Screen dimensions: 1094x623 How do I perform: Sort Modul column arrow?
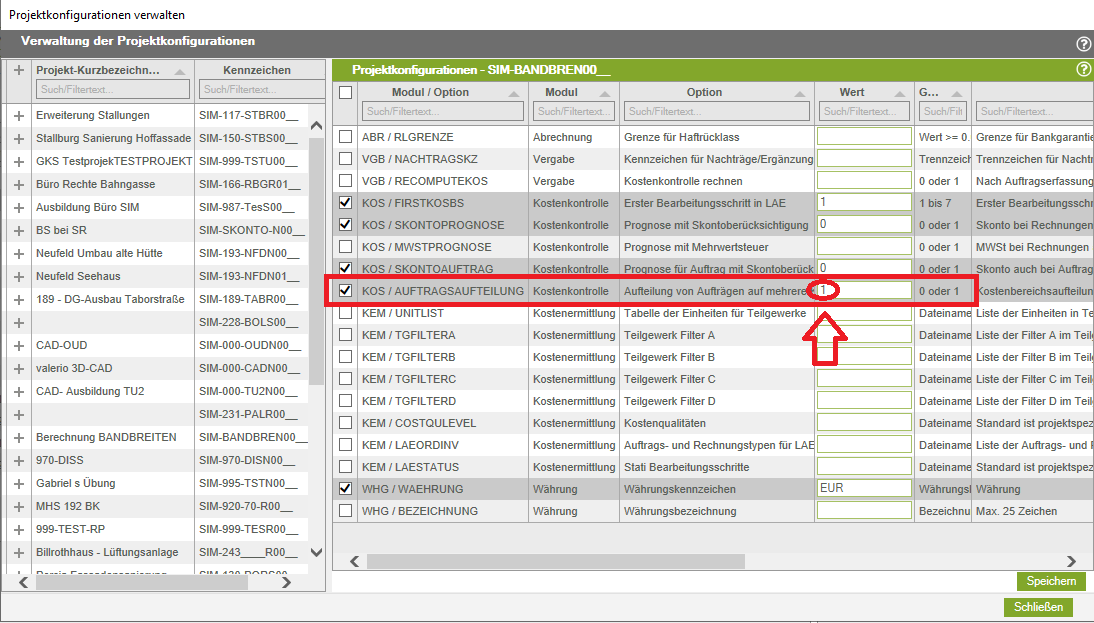click(605, 93)
